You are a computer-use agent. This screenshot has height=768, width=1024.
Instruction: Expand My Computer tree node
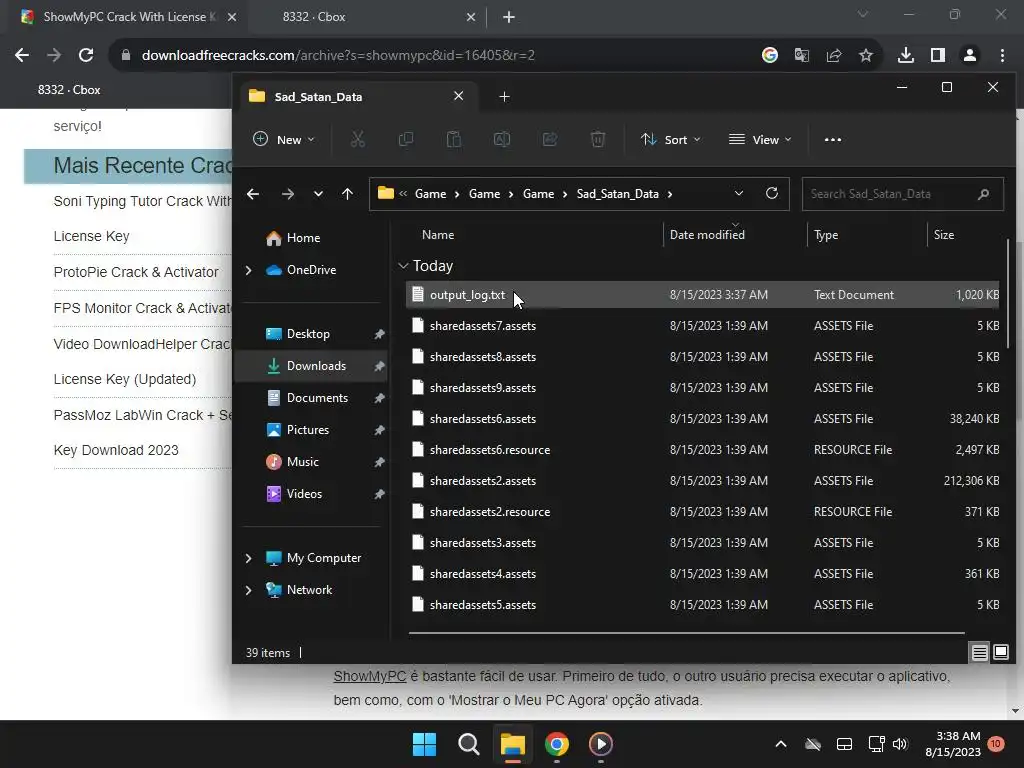pyautogui.click(x=248, y=558)
